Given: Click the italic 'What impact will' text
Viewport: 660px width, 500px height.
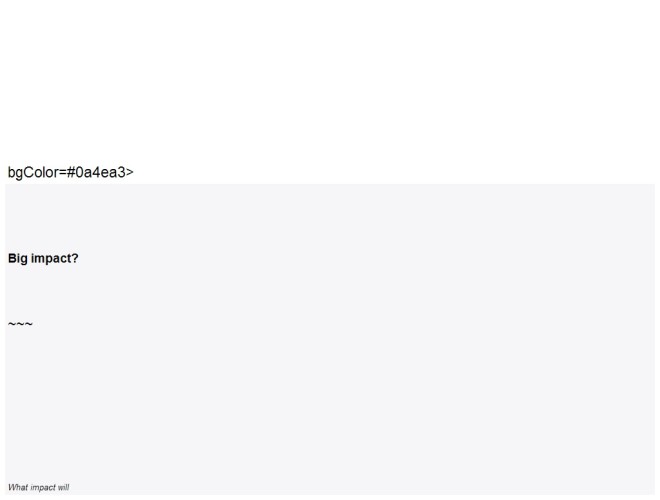Looking at the screenshot, I should 38,487.
